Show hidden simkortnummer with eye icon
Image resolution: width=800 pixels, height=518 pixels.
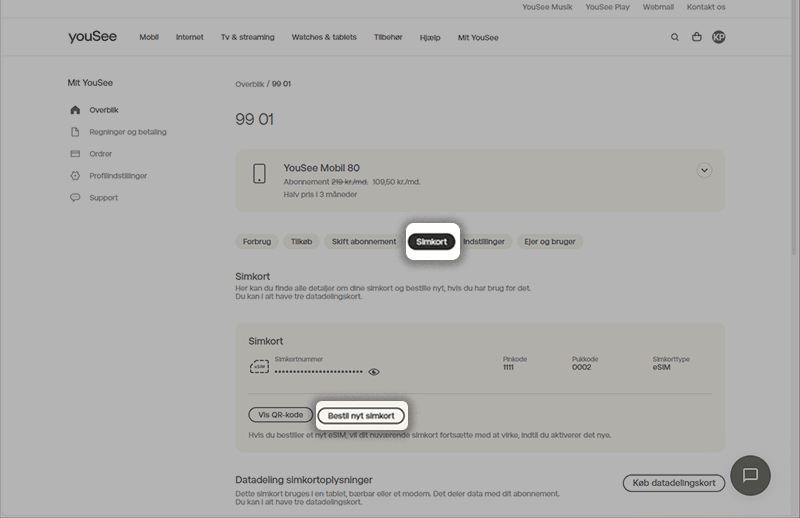pyautogui.click(x=374, y=371)
